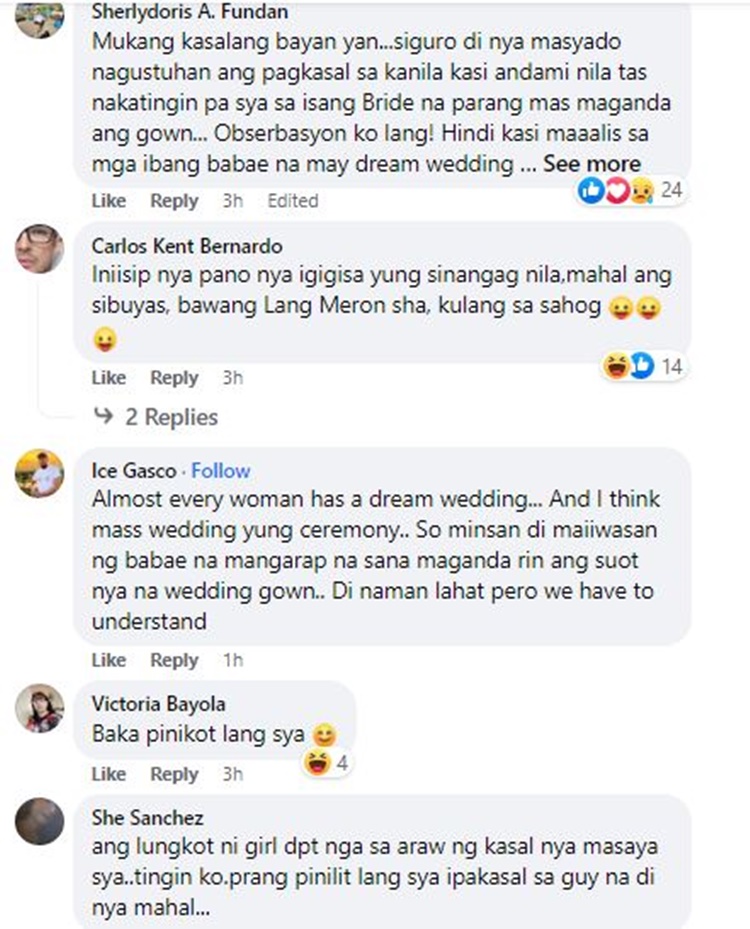750x929 pixels.
Task: Reply to Ice Gasco's comment
Action: pos(174,660)
